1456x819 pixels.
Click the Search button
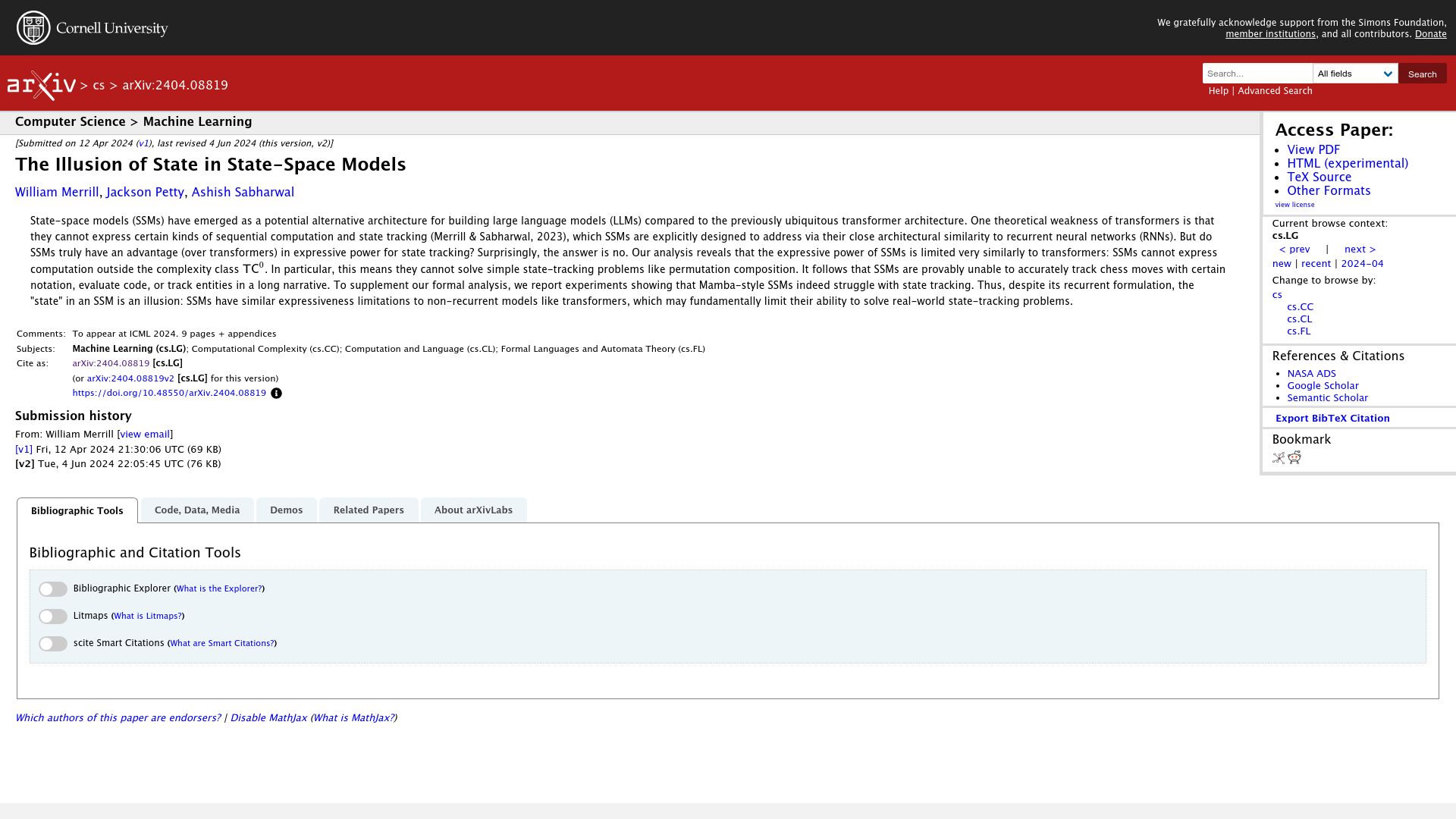(x=1422, y=74)
